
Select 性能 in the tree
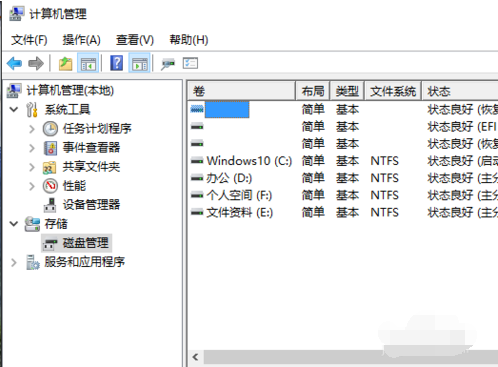pyautogui.click(x=74, y=186)
